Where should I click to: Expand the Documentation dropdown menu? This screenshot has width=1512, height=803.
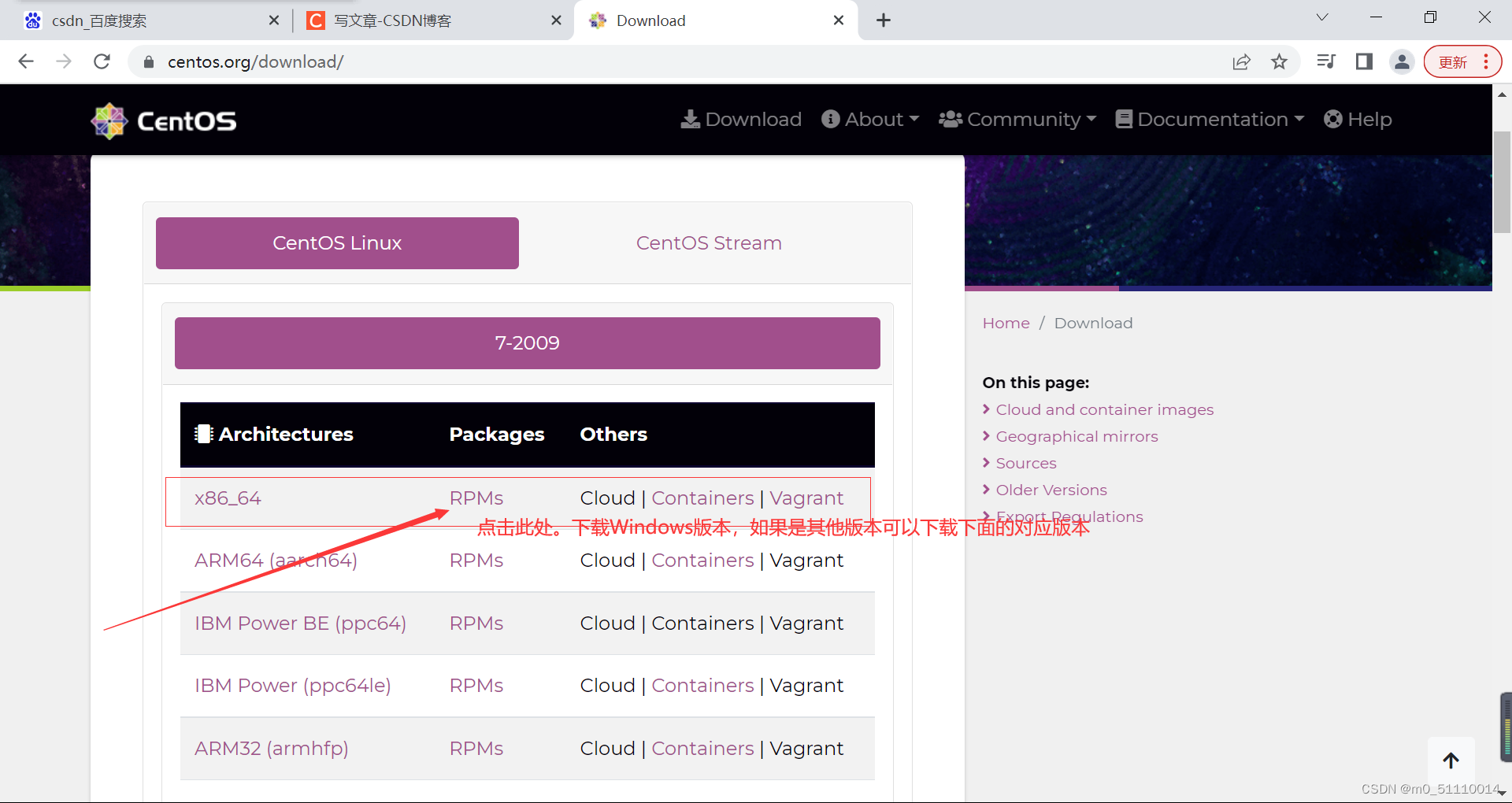pyautogui.click(x=1210, y=120)
